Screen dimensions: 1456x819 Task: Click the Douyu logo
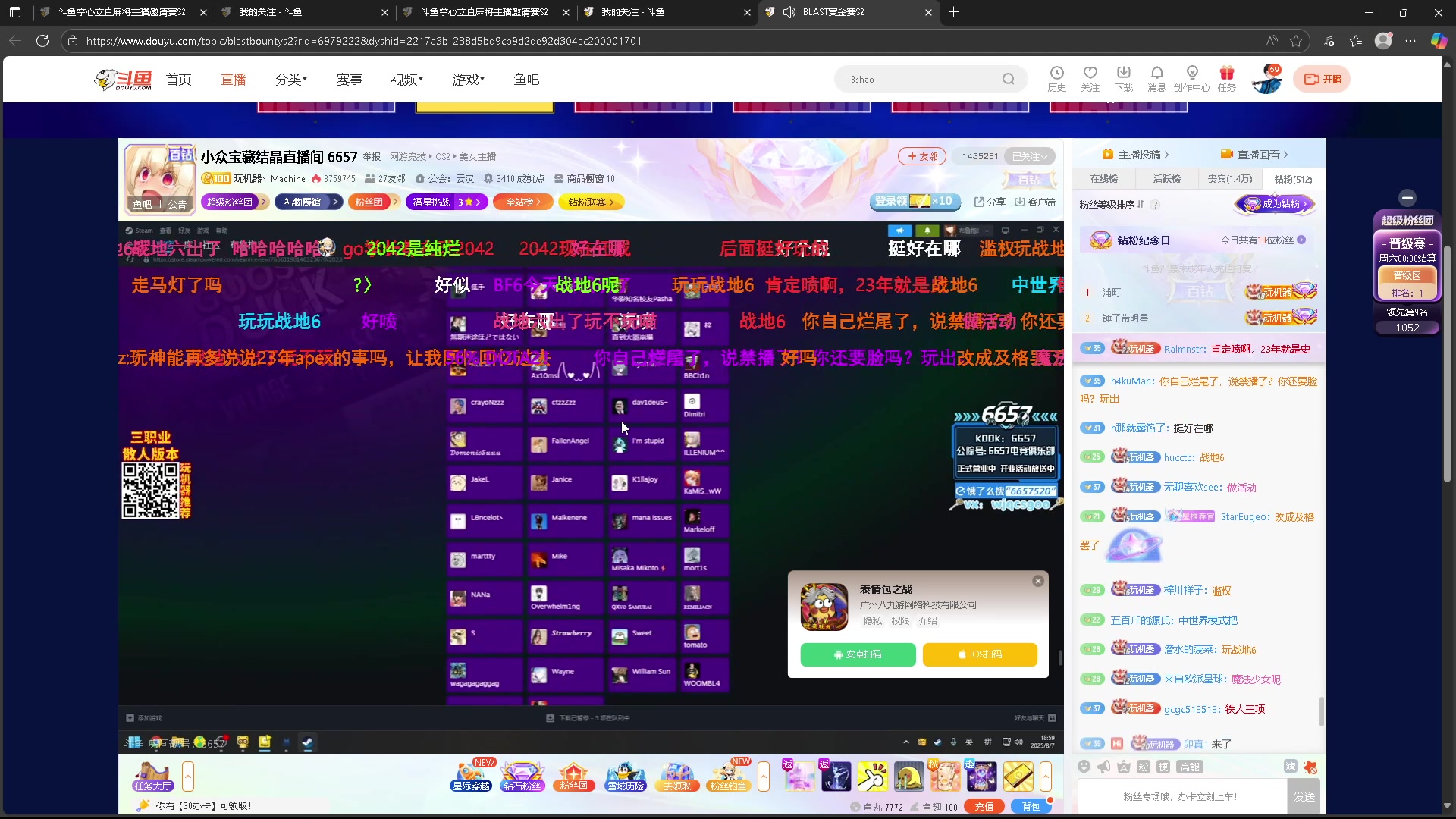[124, 79]
